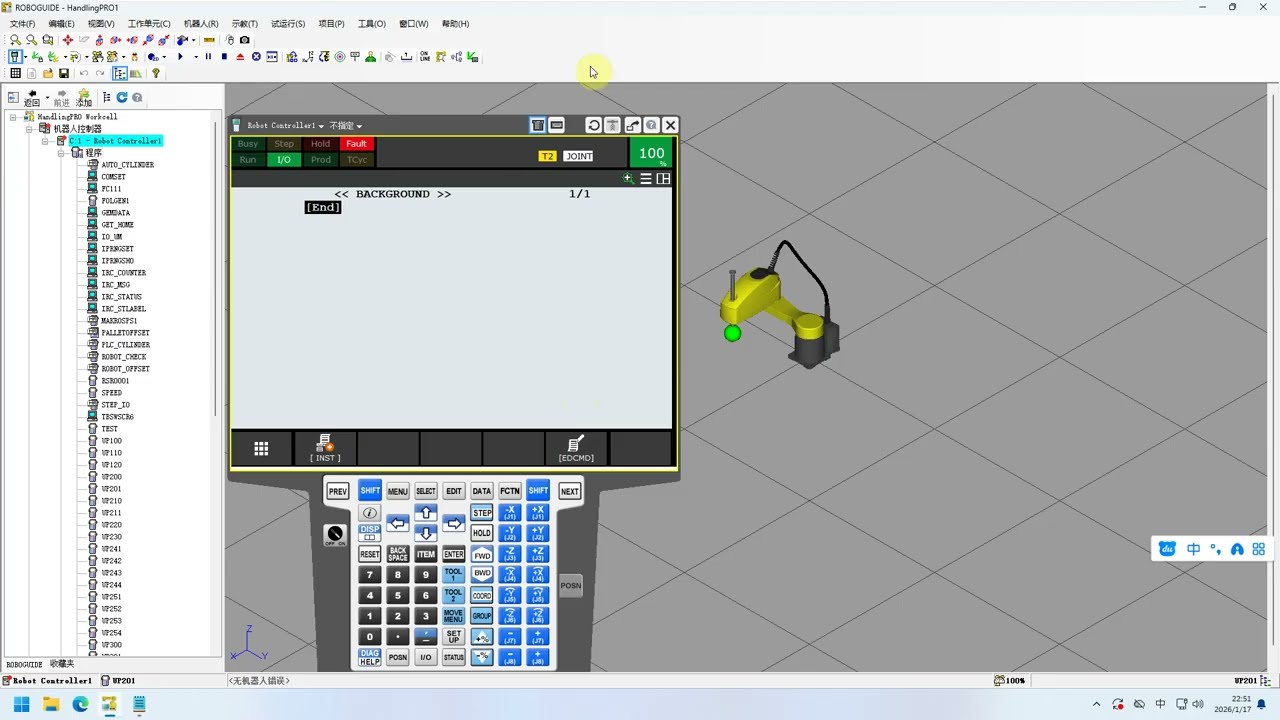Open the 试运行(S) menu
This screenshot has height=720, width=1280.
[288, 23]
